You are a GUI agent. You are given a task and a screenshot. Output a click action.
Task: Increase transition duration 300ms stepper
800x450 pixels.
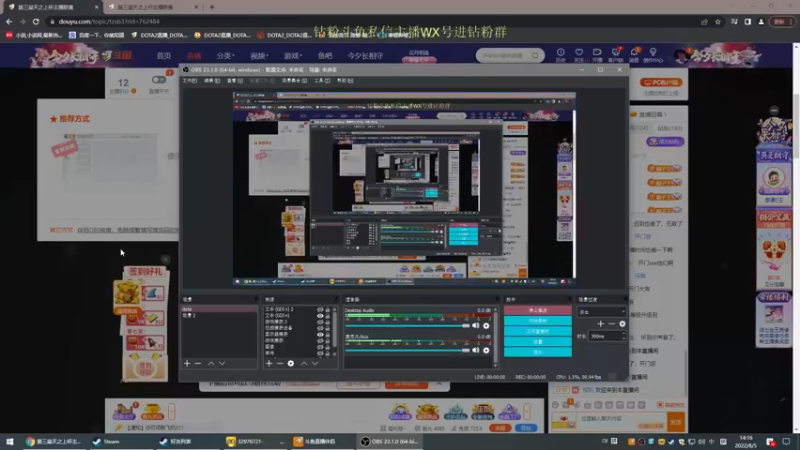tap(623, 334)
